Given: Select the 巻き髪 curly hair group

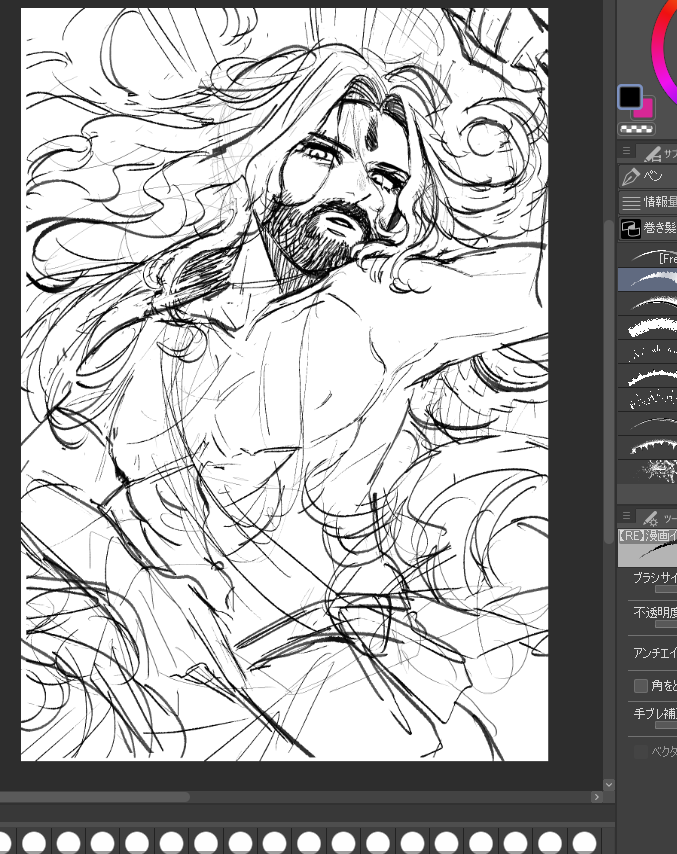Looking at the screenshot, I should [x=648, y=228].
